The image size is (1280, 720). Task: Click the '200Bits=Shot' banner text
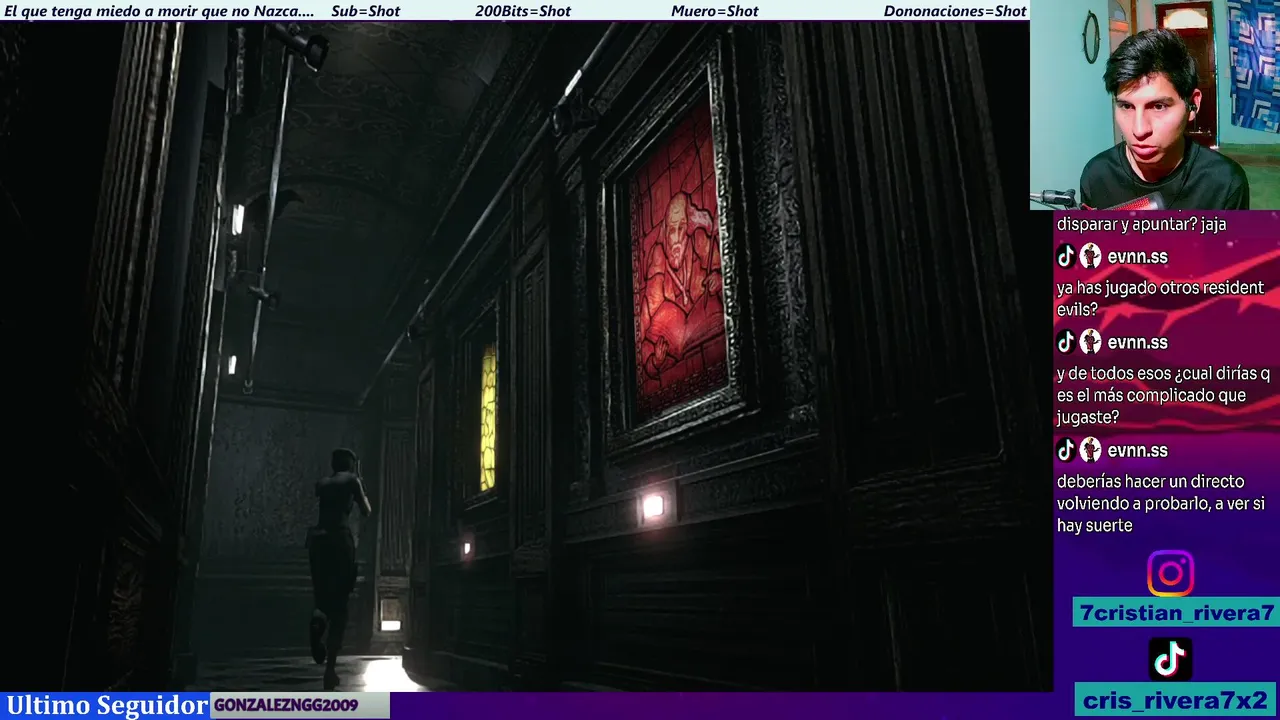523,11
